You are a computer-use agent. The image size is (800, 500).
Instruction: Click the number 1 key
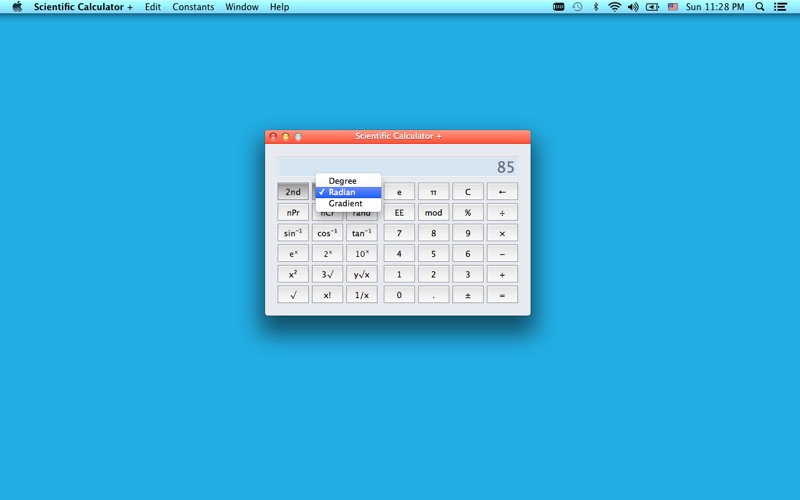[x=399, y=274]
